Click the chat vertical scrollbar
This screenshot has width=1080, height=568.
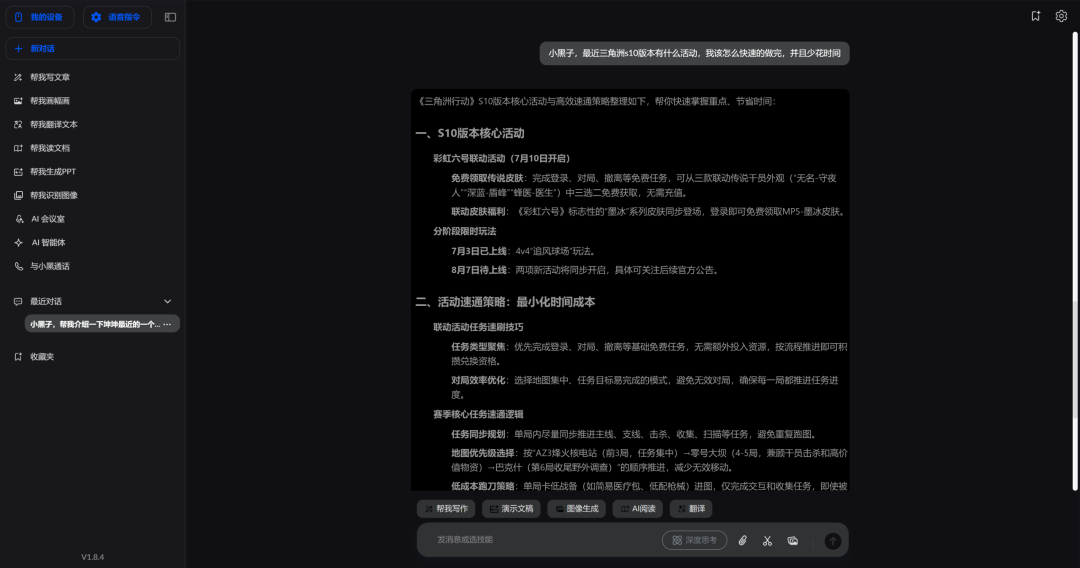pos(1075,262)
